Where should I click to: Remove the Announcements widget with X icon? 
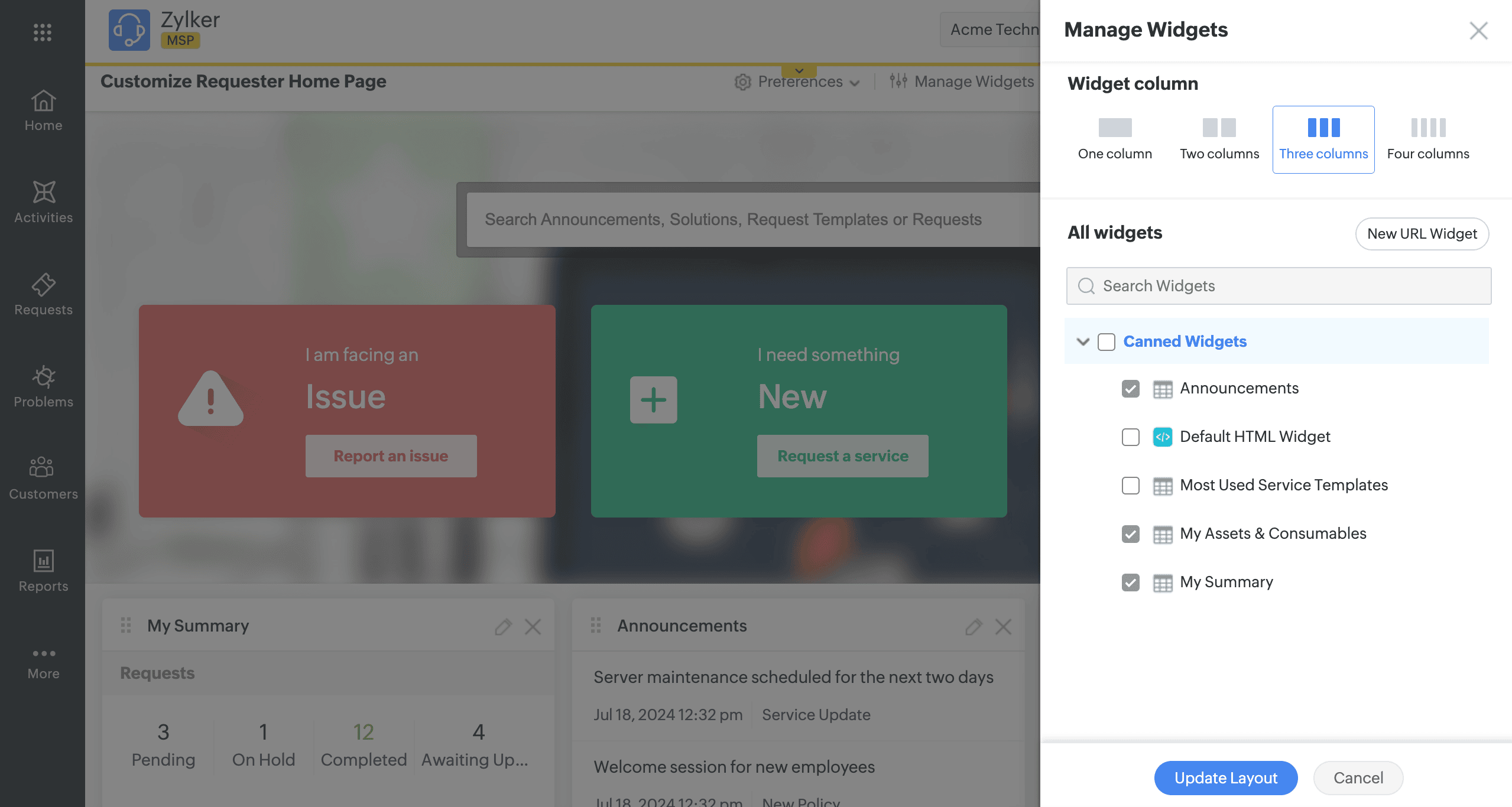[1003, 626]
